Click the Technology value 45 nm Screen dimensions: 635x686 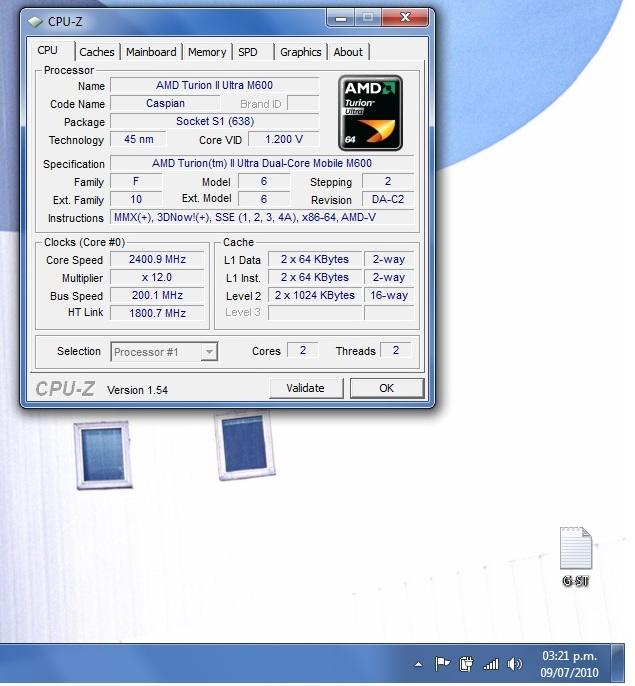[x=138, y=139]
